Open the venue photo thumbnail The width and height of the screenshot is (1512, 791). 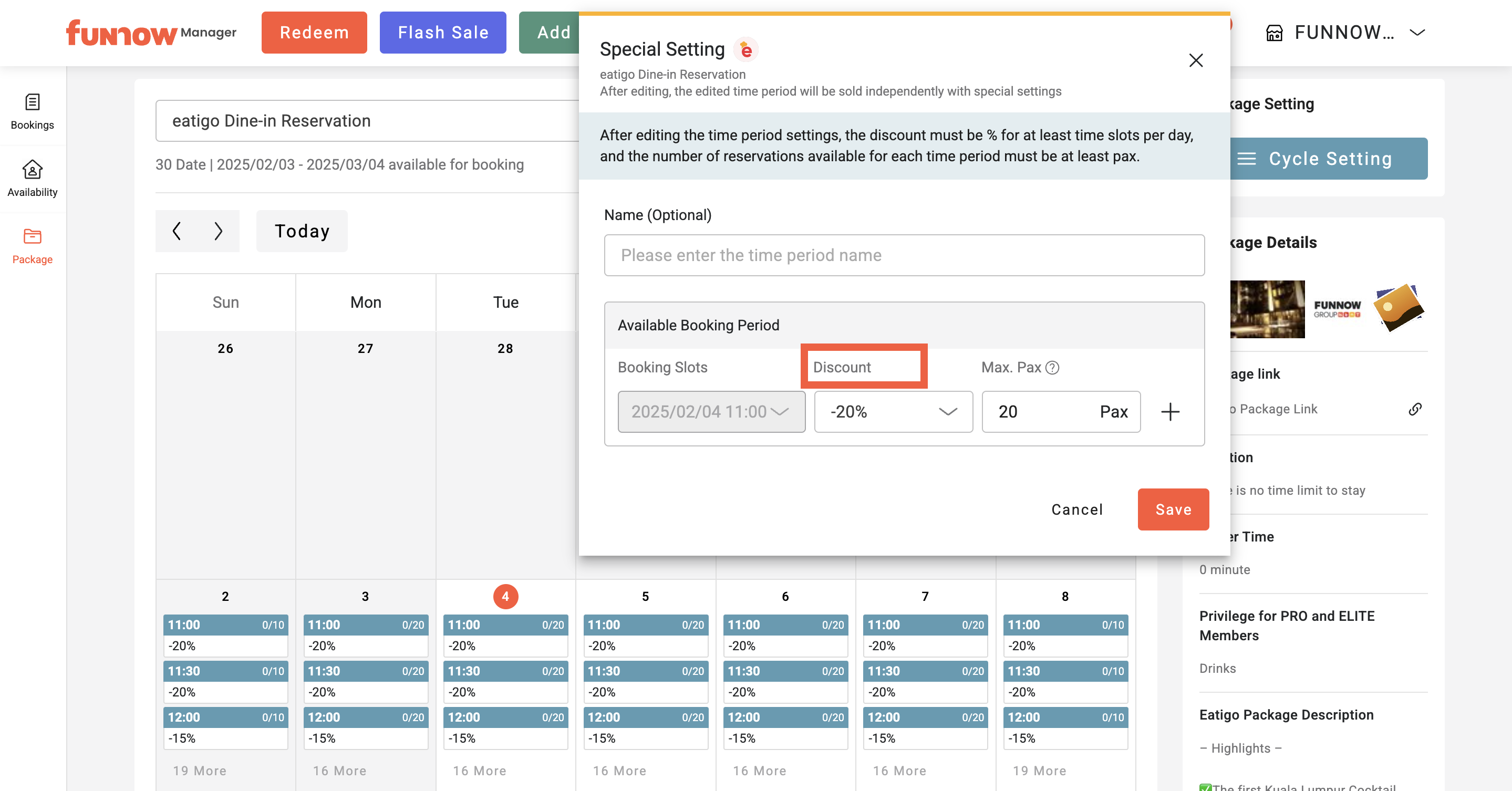(x=1267, y=309)
